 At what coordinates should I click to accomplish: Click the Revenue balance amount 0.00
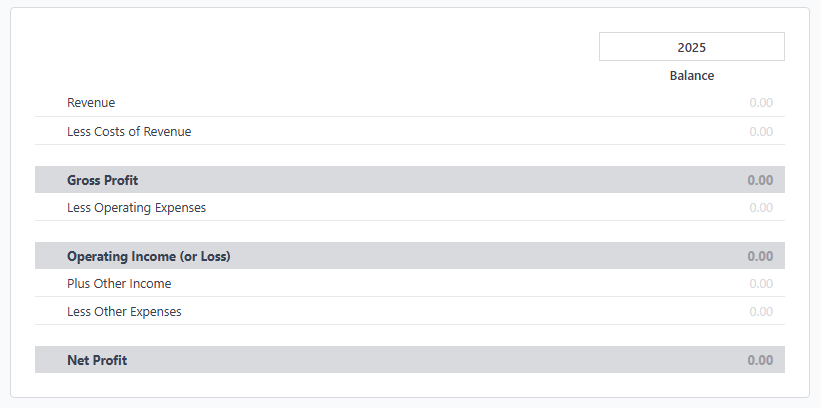point(761,103)
